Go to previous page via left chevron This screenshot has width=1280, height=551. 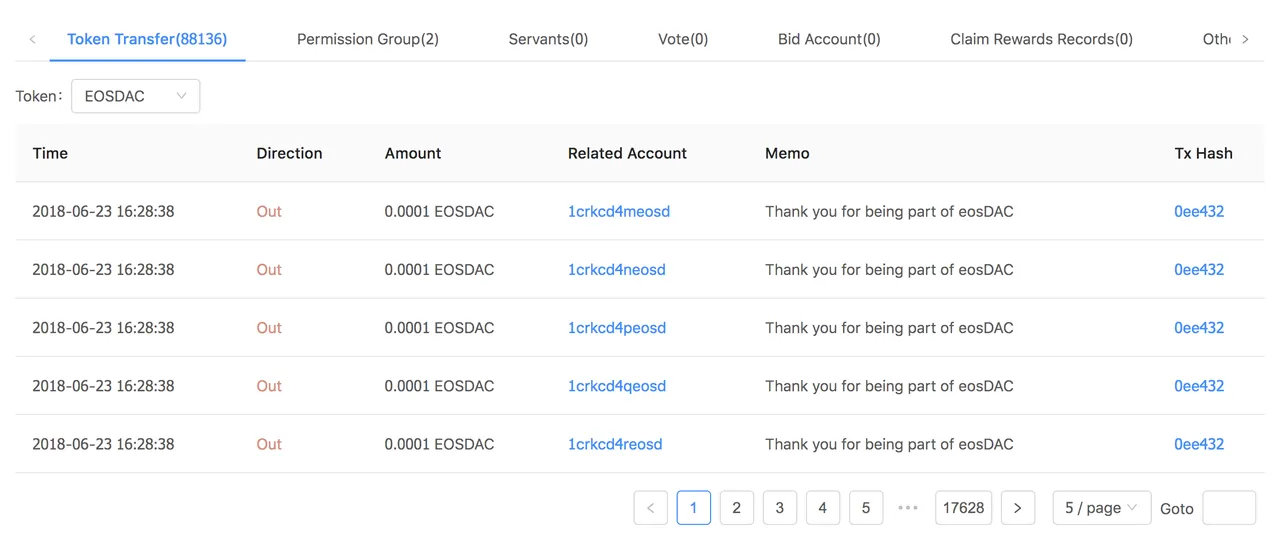651,508
